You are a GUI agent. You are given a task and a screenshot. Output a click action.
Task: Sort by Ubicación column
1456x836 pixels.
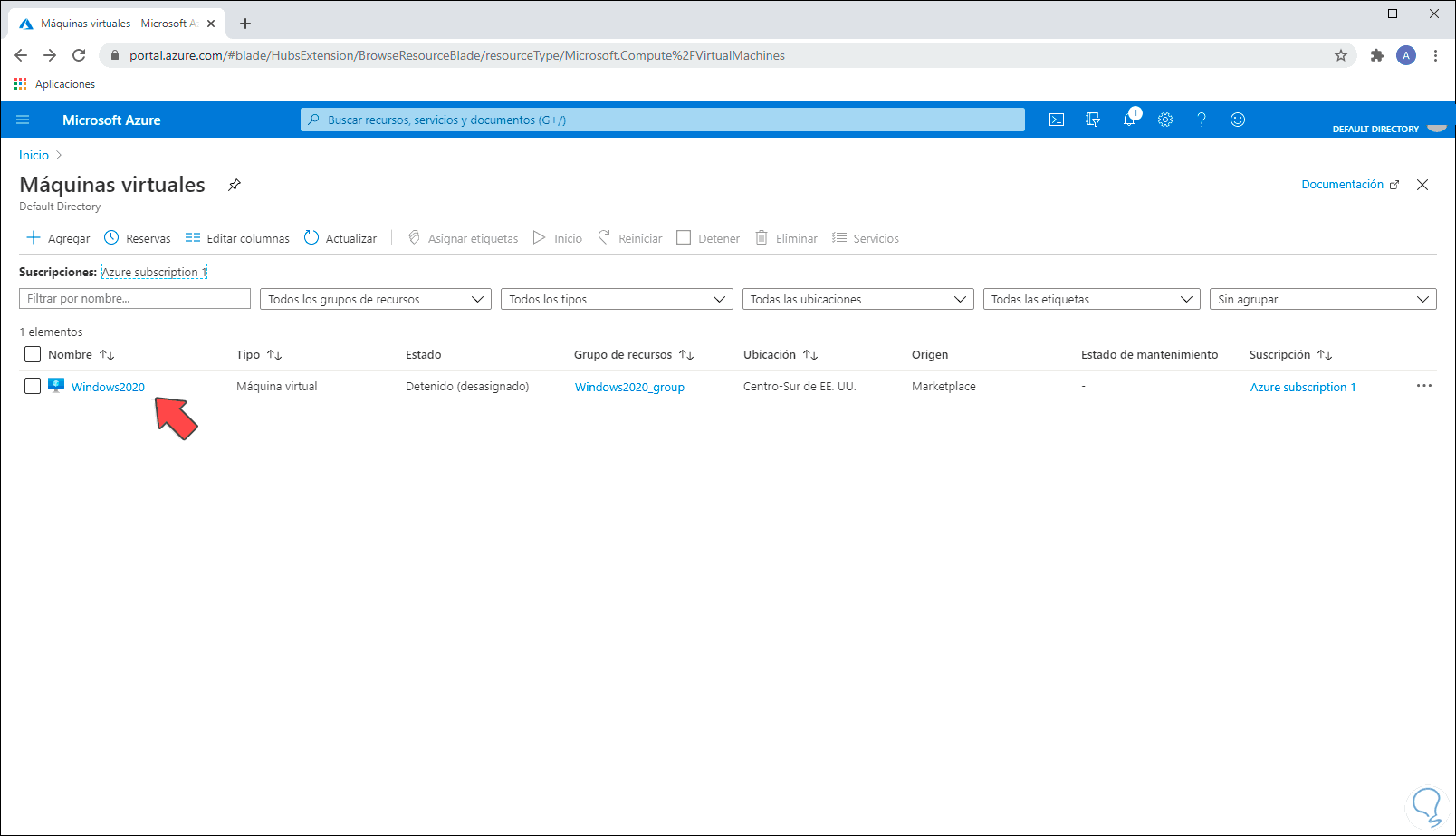781,354
